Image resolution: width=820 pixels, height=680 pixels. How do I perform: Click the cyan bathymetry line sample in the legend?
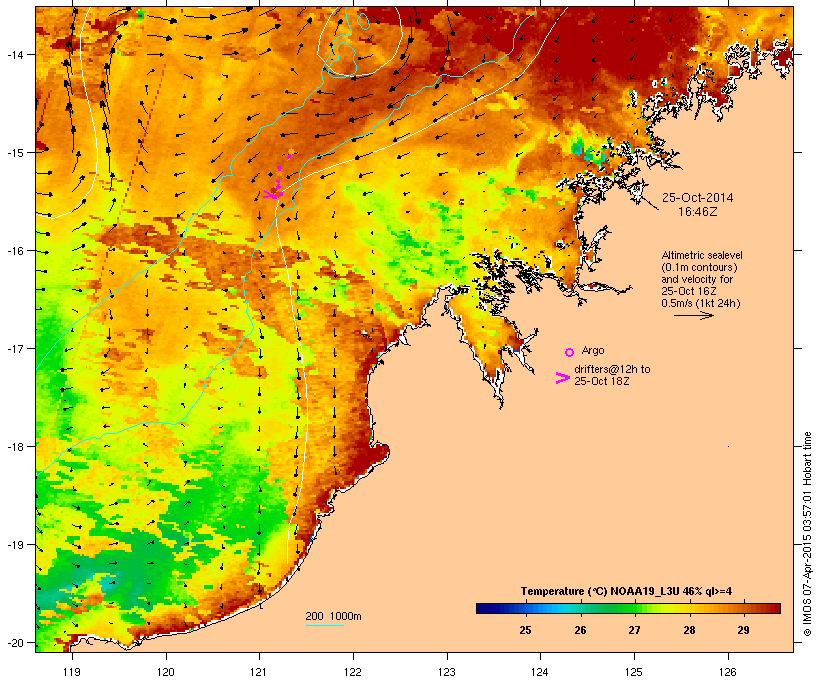tap(325, 625)
